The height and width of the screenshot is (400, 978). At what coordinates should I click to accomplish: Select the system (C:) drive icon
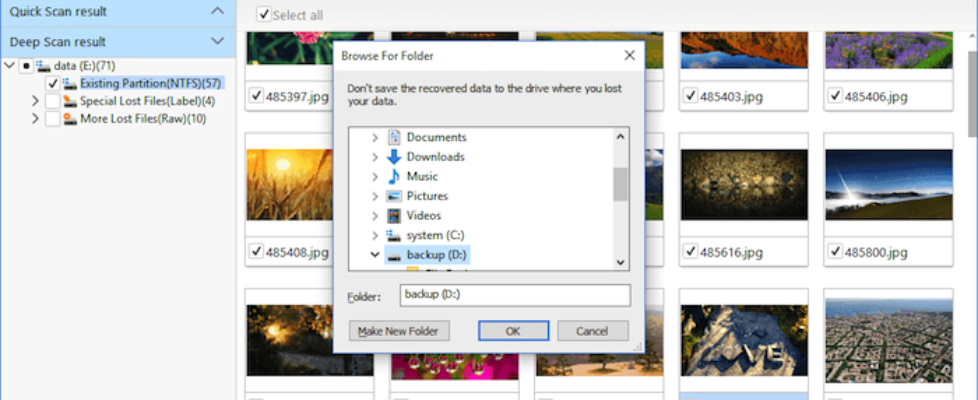pyautogui.click(x=393, y=235)
